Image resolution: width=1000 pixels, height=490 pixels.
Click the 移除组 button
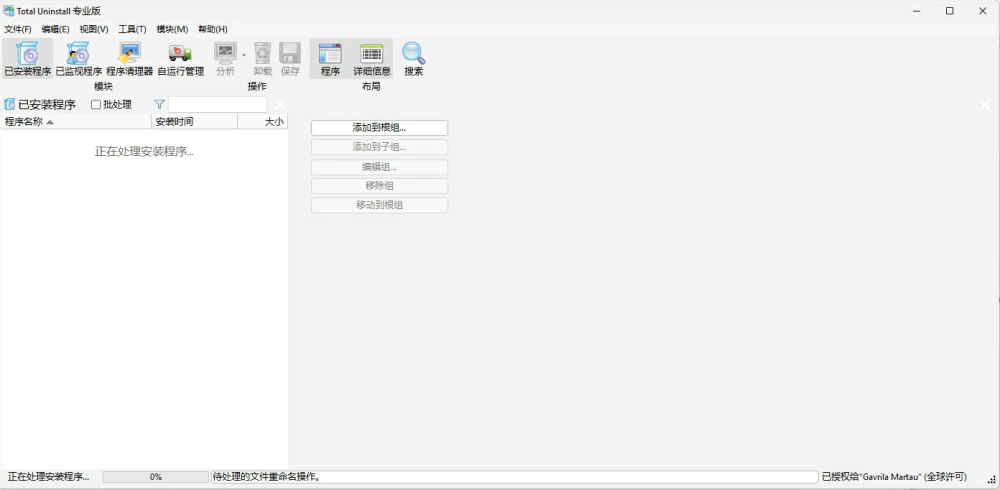click(x=379, y=186)
